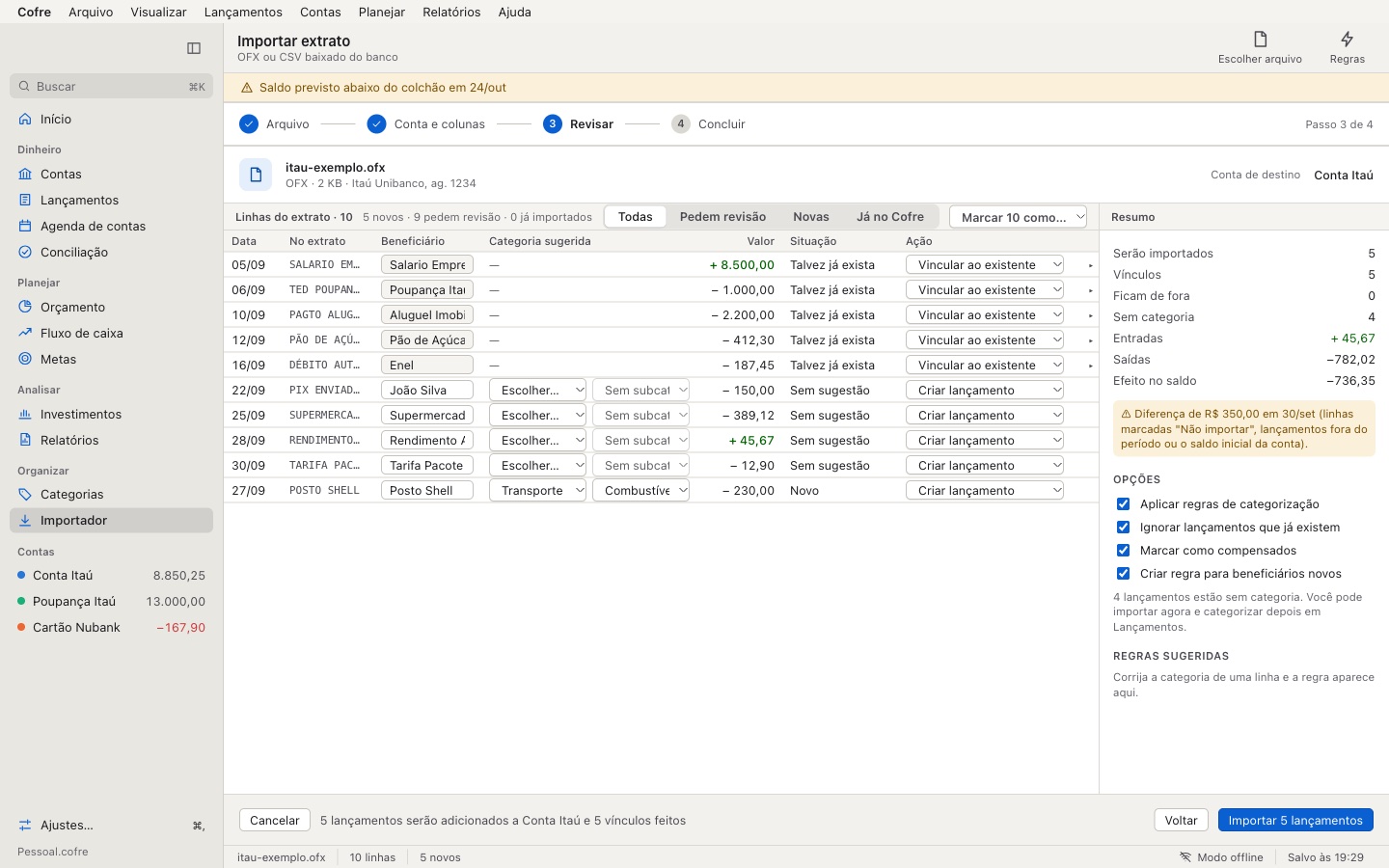
Task: Switch to Novas filter tab
Action: coord(811,217)
